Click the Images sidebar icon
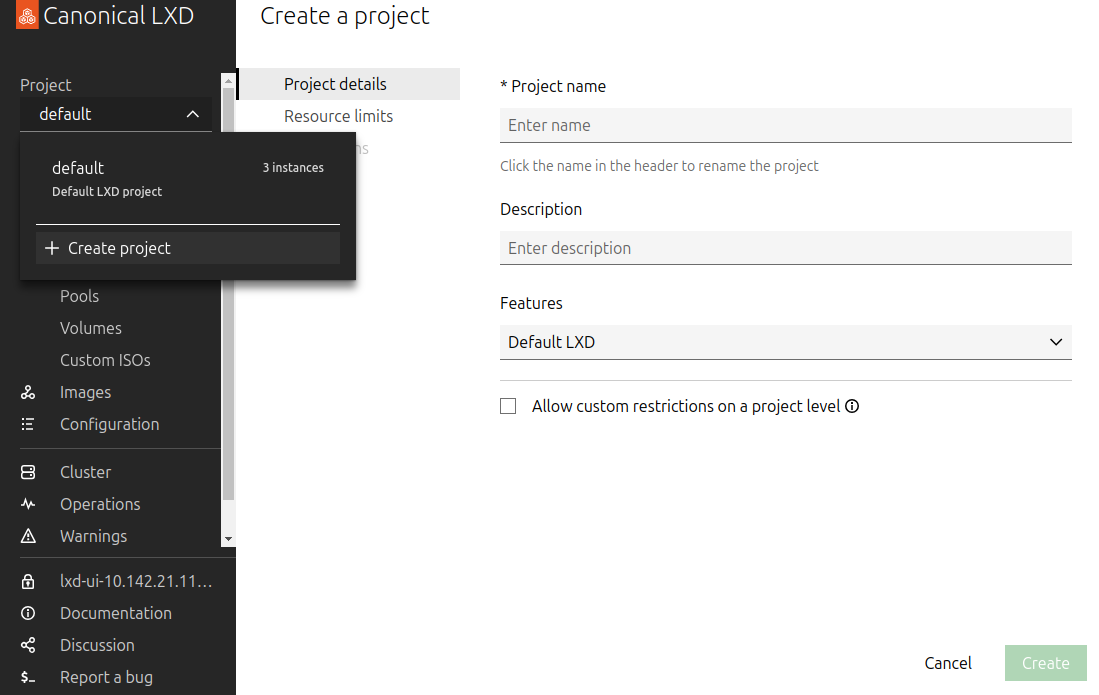The width and height of the screenshot is (1099, 695). (28, 392)
